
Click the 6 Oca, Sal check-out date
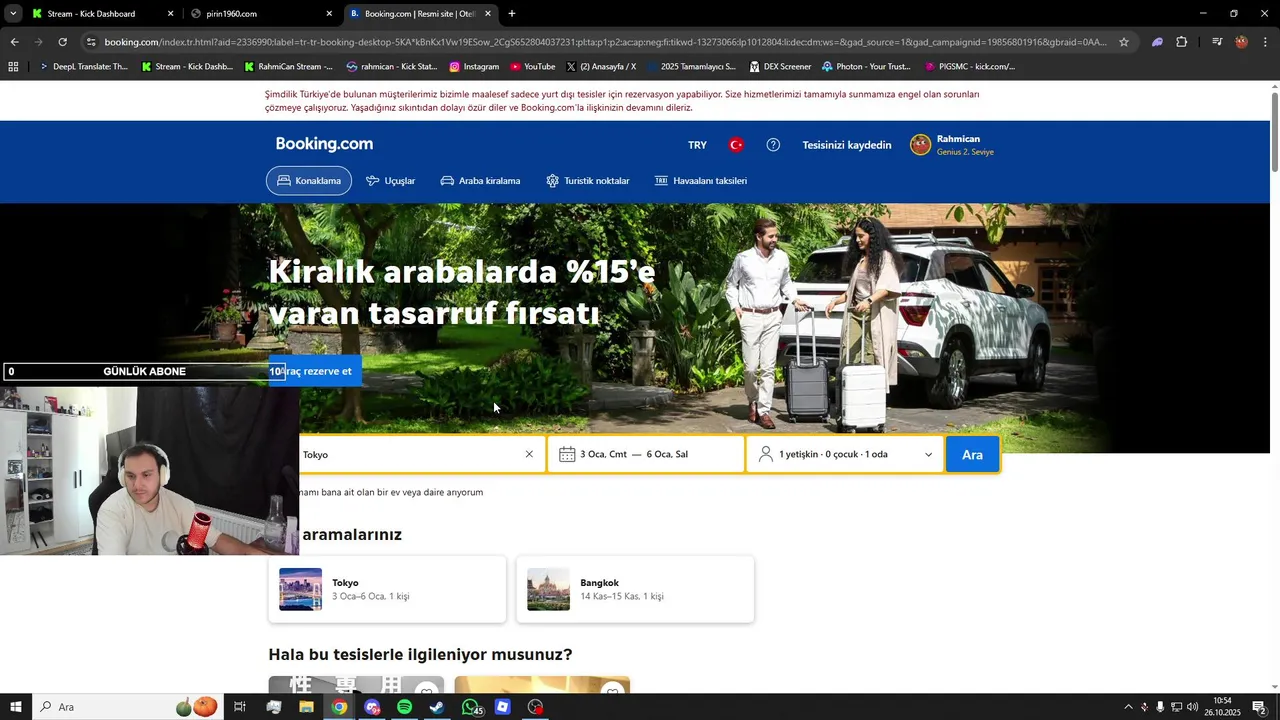point(667,454)
